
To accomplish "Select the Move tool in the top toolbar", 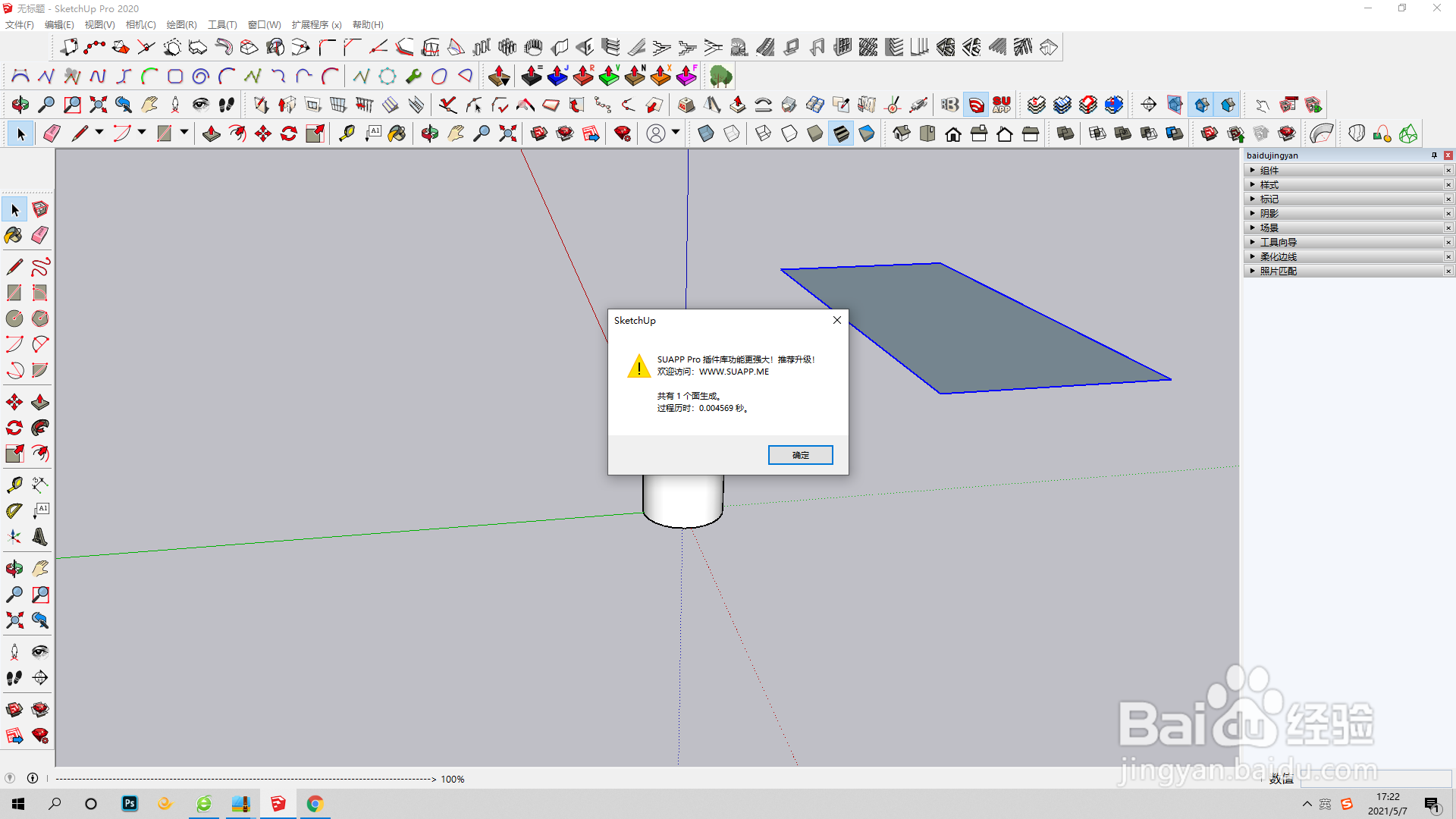I will pyautogui.click(x=263, y=134).
